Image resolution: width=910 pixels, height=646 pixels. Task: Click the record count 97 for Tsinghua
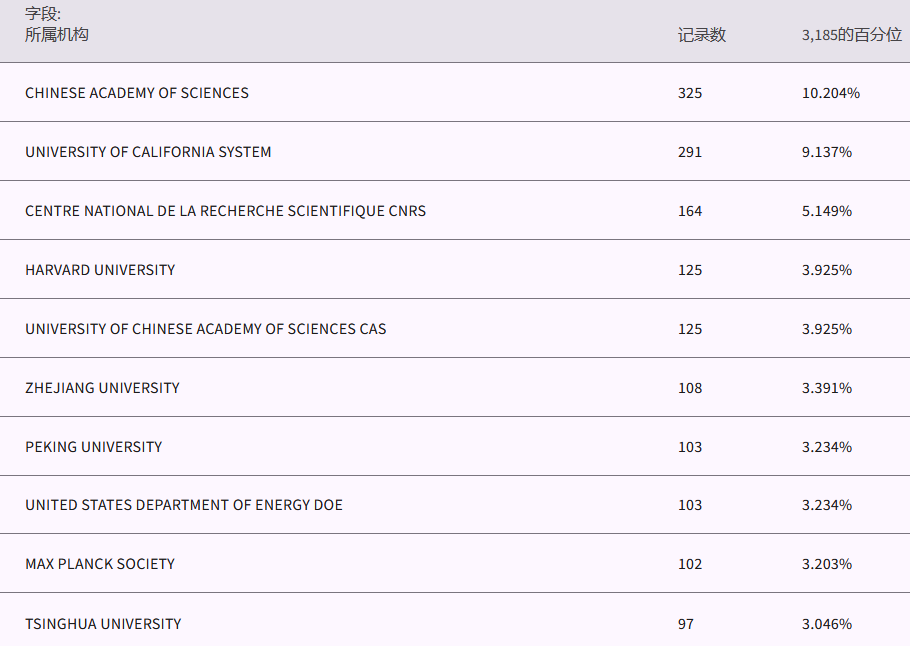685,624
